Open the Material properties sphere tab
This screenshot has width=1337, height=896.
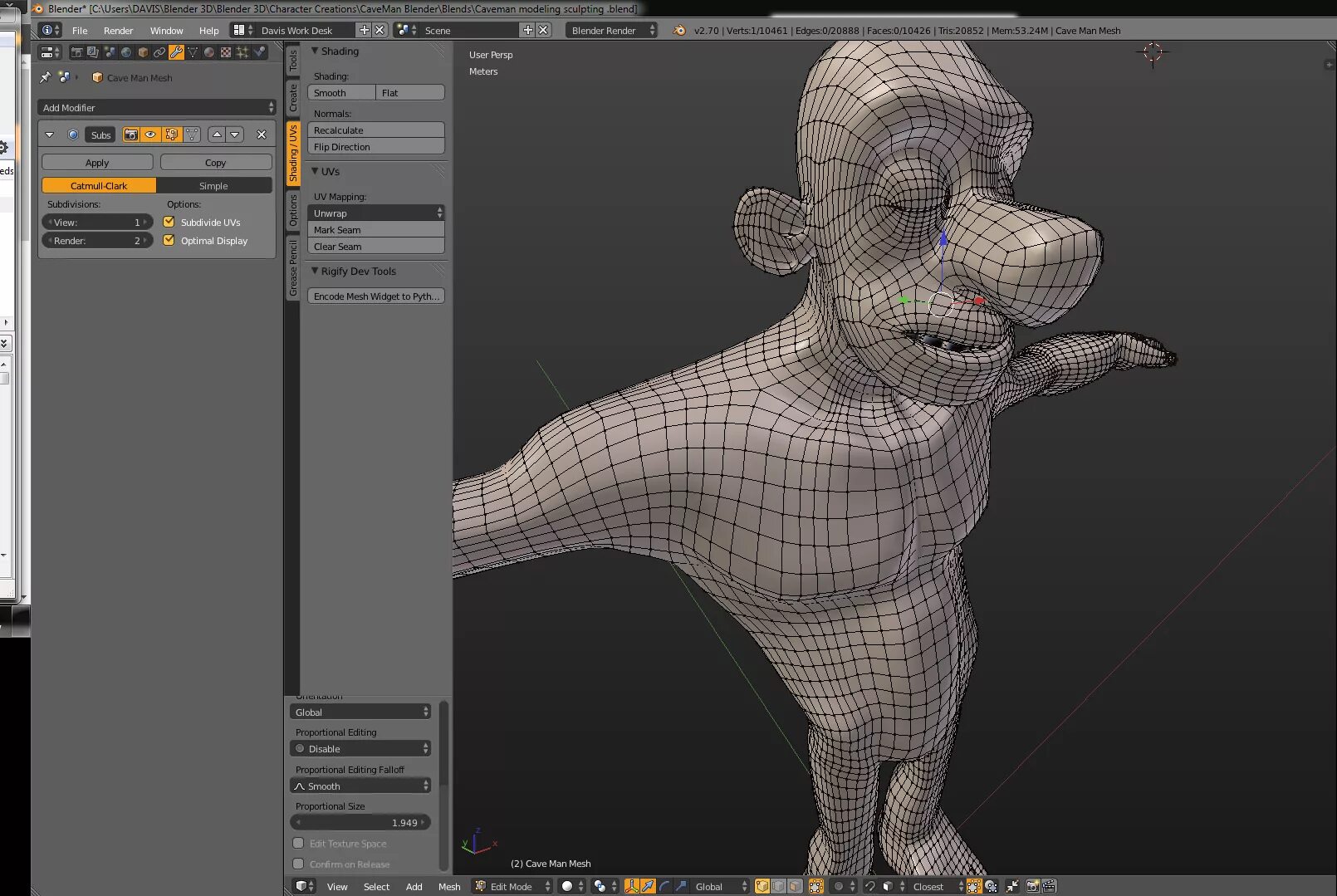208,52
